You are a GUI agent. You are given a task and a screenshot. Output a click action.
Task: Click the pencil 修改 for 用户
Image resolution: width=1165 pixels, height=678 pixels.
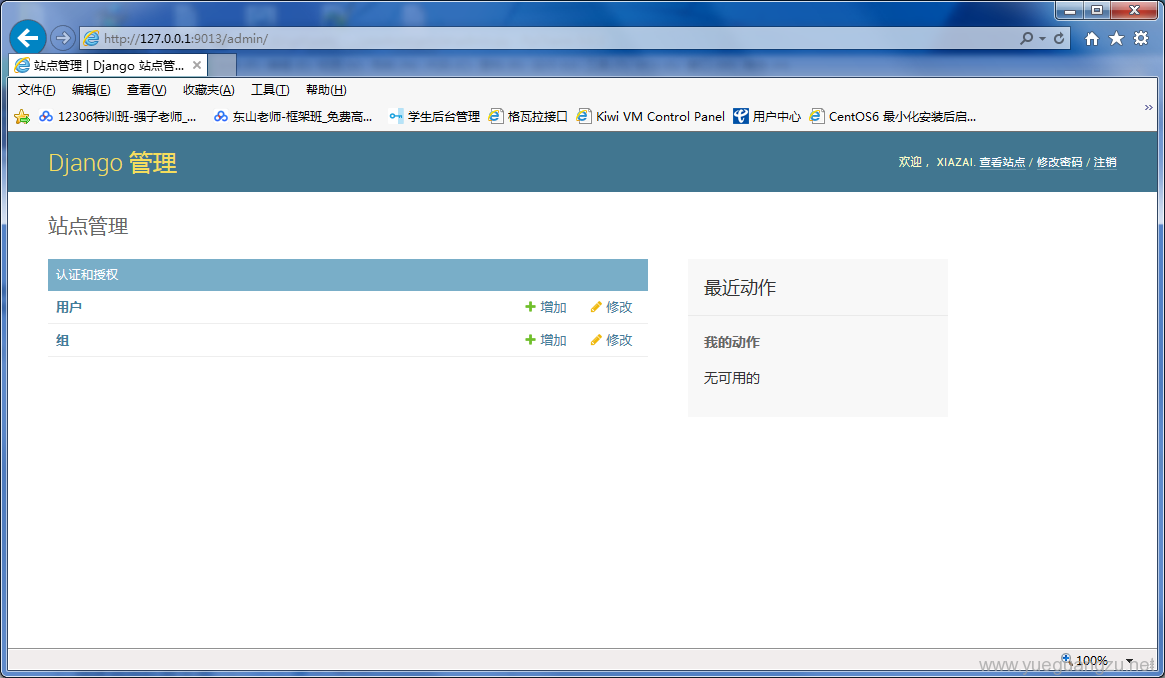click(611, 307)
